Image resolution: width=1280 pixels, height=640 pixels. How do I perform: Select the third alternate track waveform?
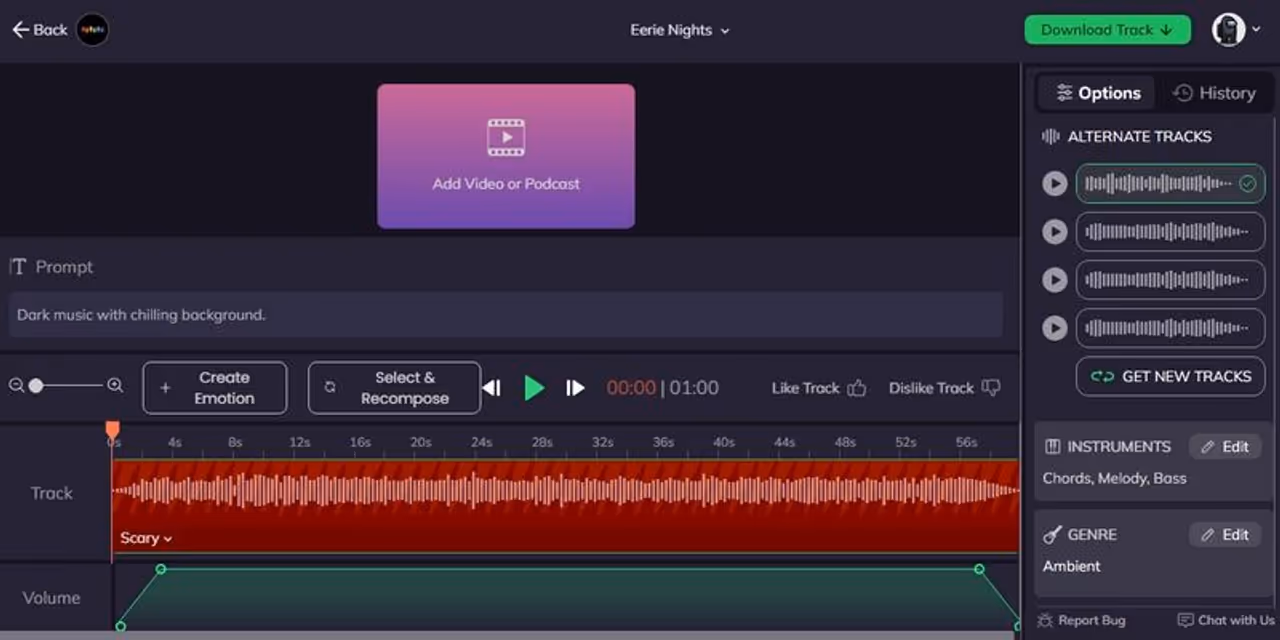point(1170,280)
